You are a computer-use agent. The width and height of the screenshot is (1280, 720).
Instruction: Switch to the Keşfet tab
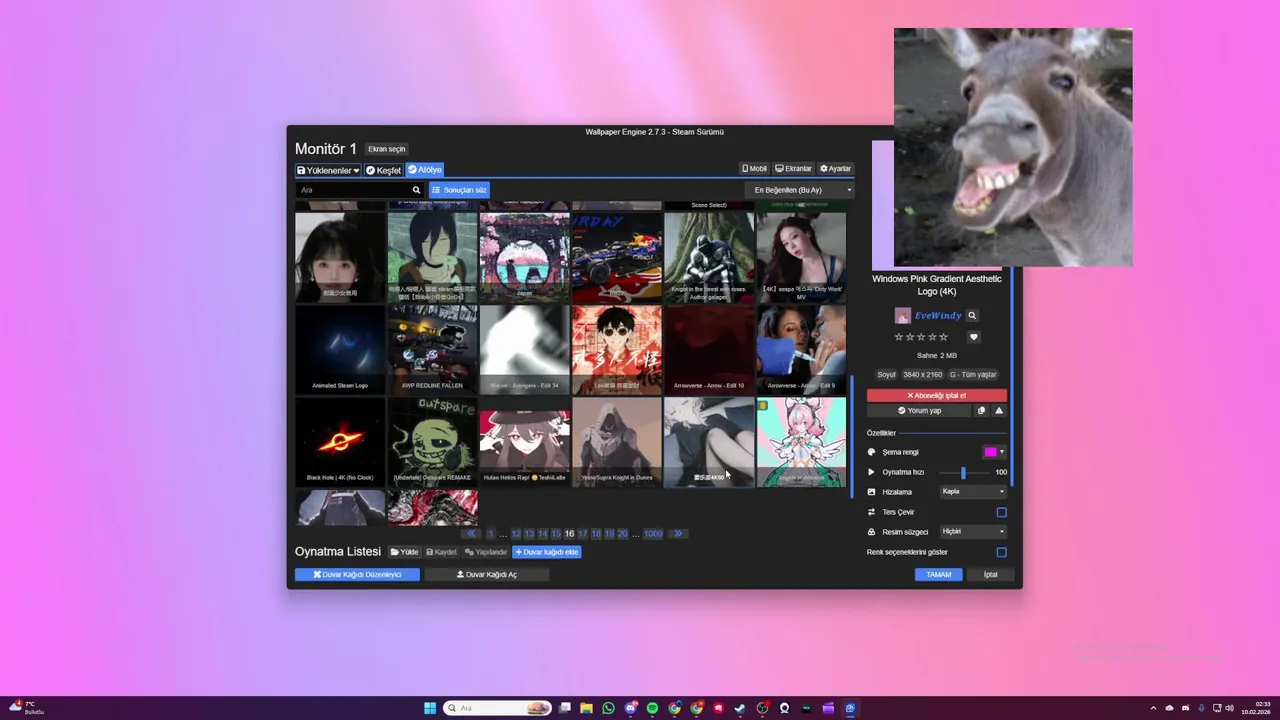[383, 170]
